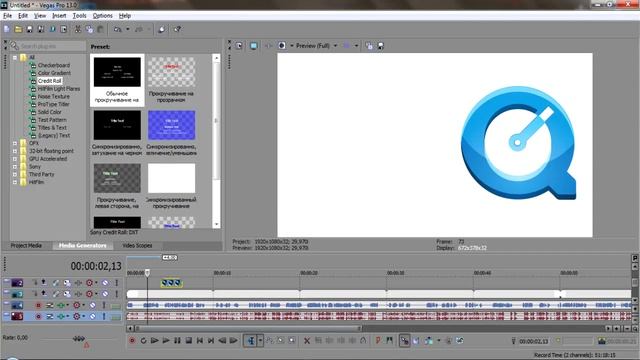Toggle mute on the bottom audio track
The height and width of the screenshot is (360, 640).
pos(93,316)
